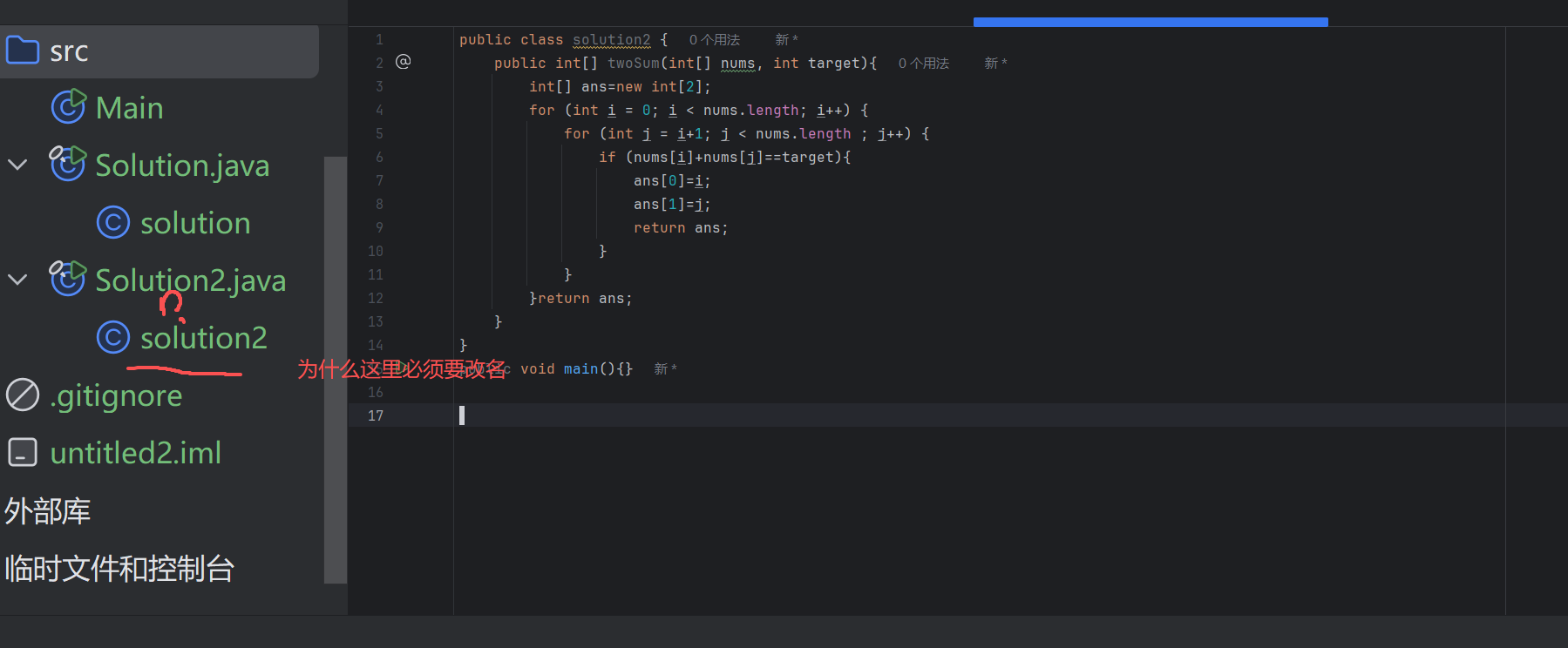
Task: Click 'int[] ans=new int[2];' on line 3
Action: click(x=620, y=87)
